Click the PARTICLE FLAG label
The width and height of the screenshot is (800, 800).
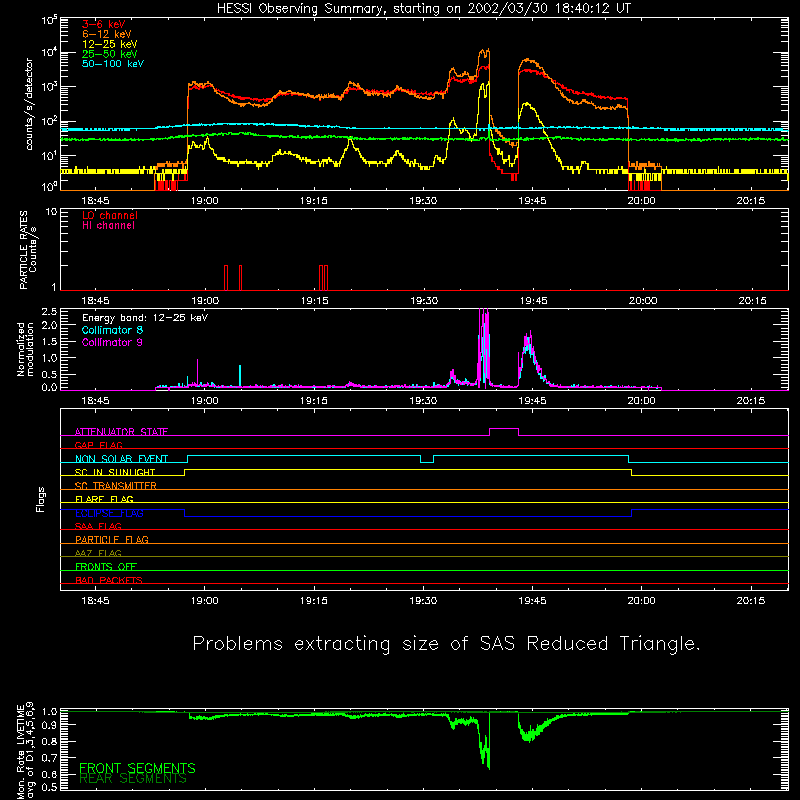(x=112, y=540)
